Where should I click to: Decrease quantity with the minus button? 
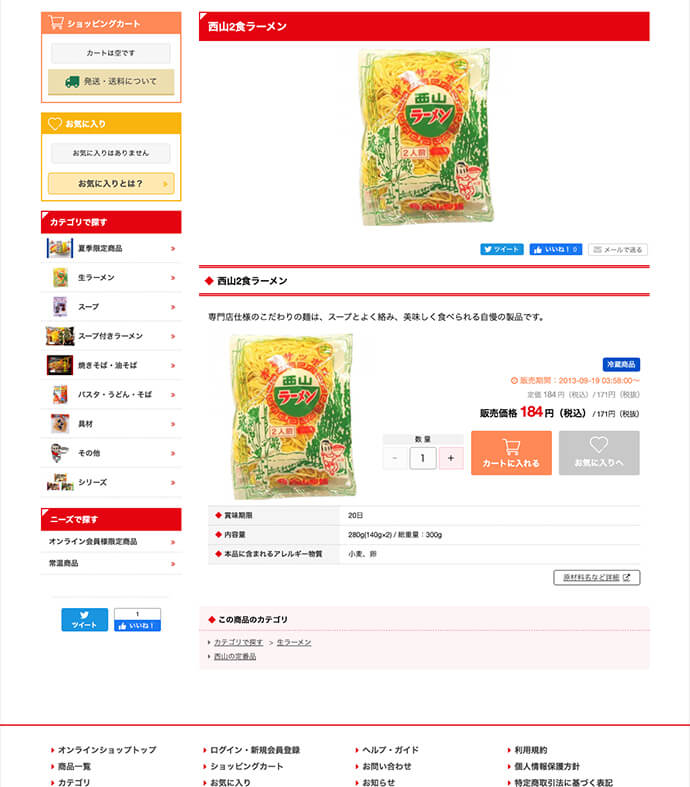tap(395, 458)
